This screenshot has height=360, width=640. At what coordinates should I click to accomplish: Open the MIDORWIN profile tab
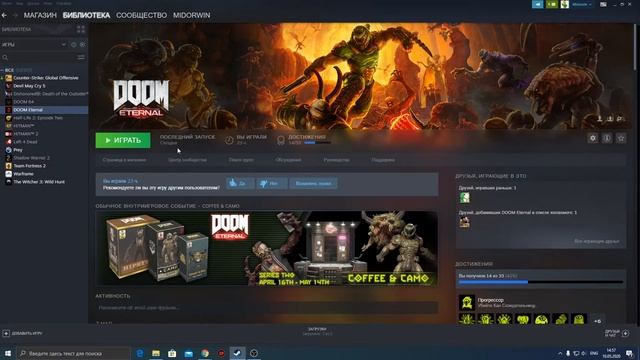tap(191, 15)
